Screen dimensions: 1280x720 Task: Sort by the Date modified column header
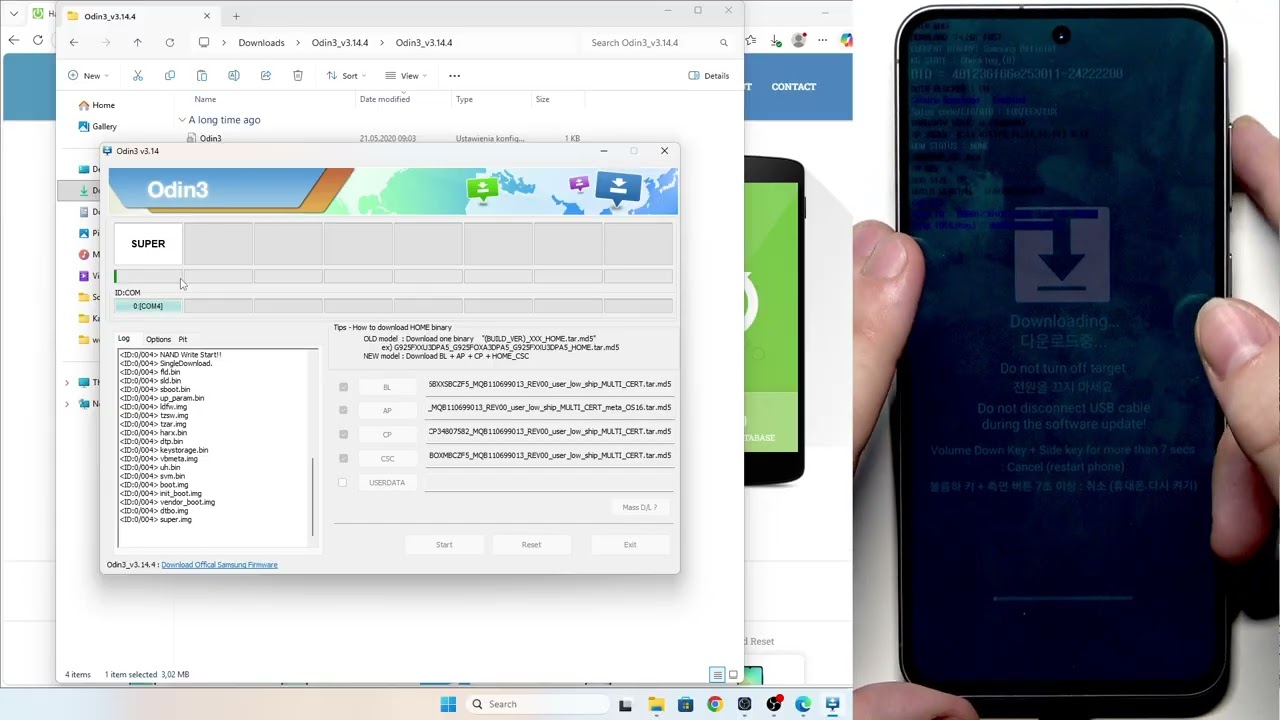[x=385, y=99]
